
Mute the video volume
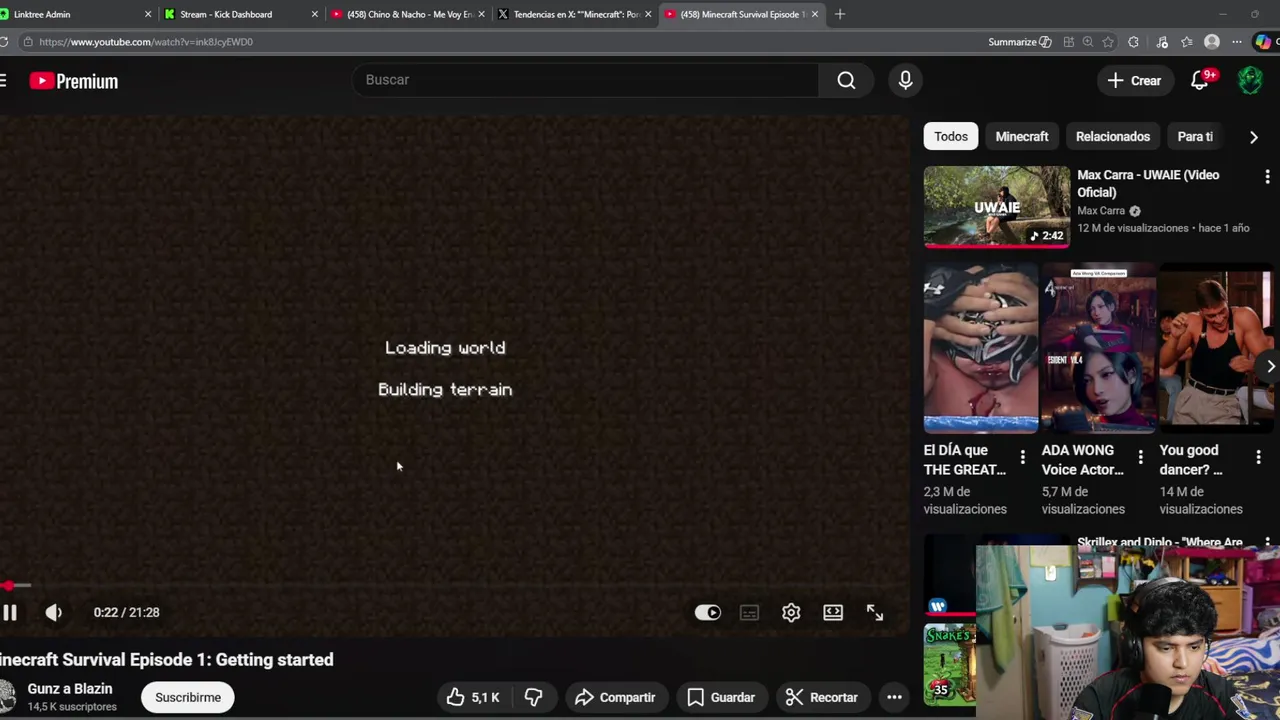[x=53, y=612]
